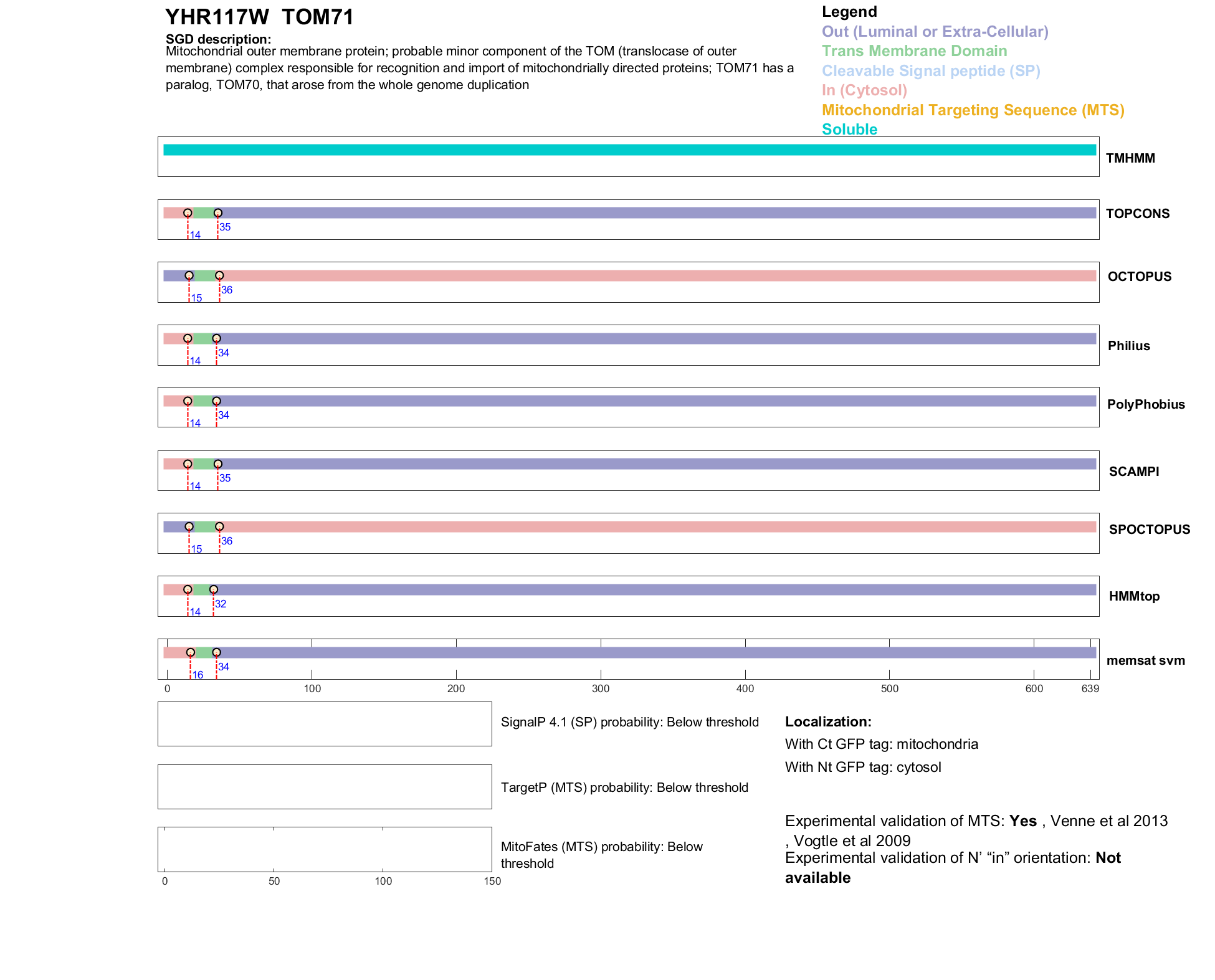Click the 'In (Cytosol)' legend label
Viewport: 1215px width, 980px height.
click(864, 90)
